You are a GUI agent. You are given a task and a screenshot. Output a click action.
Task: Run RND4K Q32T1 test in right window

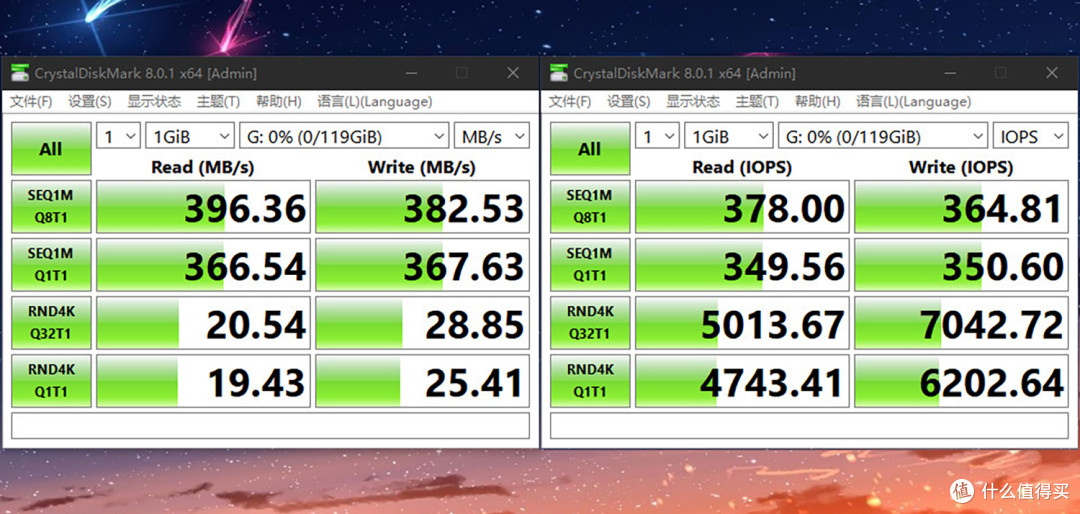point(590,322)
